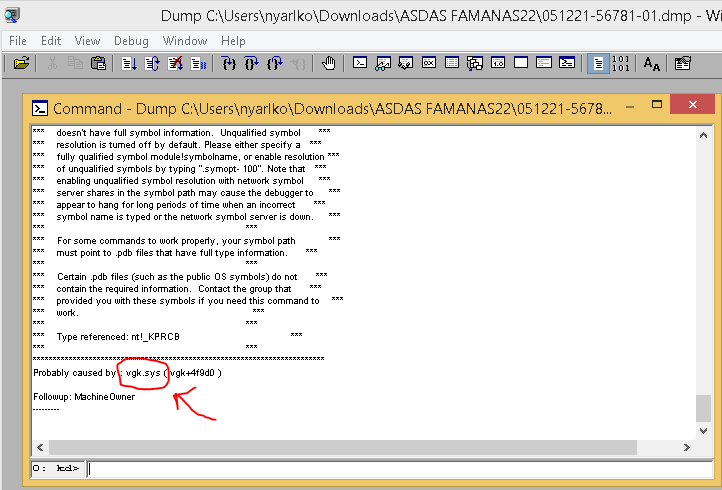The image size is (722, 490).
Task: Click the vertical scrollbar thumb
Action: tap(703, 408)
